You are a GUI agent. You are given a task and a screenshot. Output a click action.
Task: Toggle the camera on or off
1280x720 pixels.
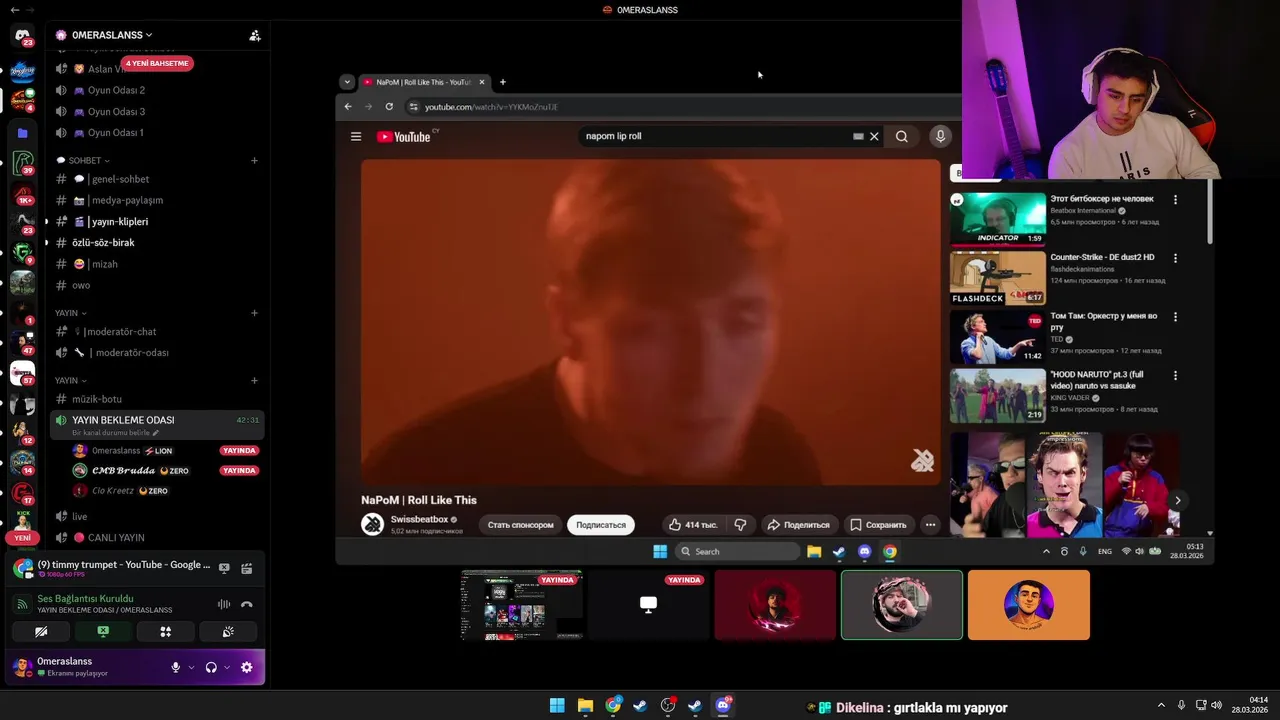coord(41,632)
